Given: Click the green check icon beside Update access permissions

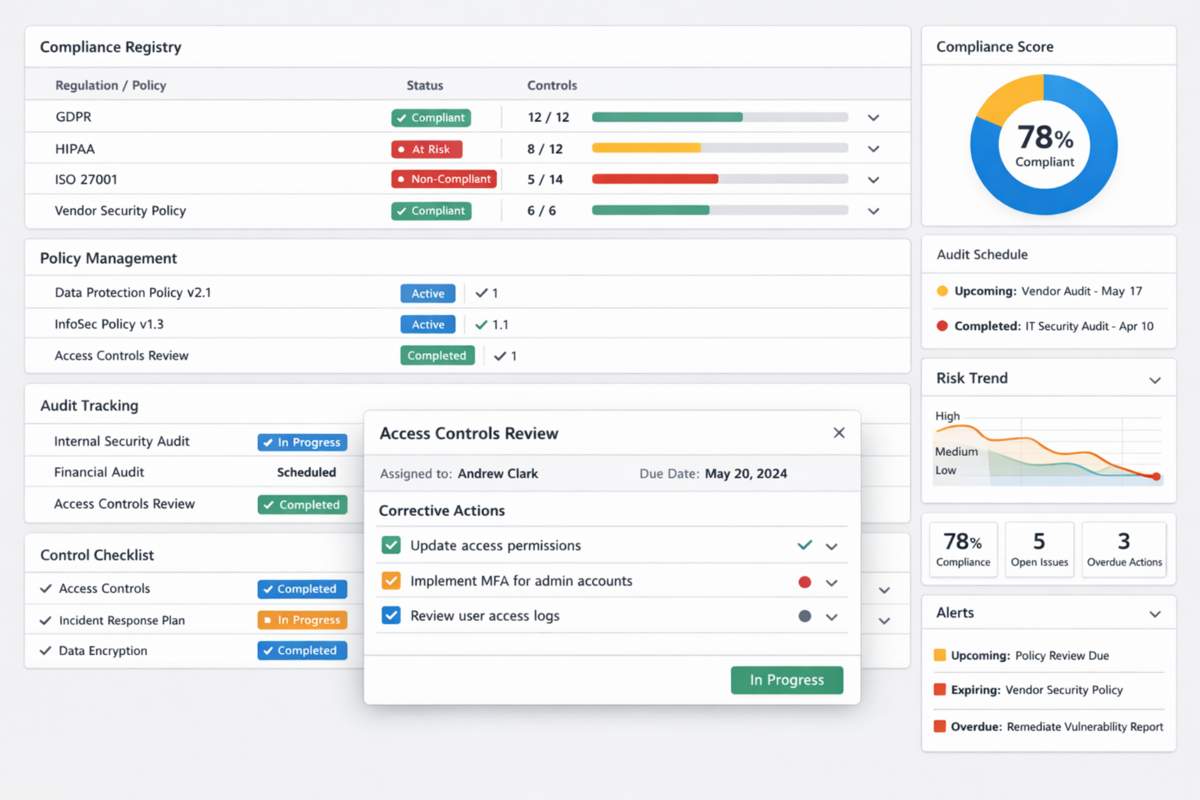Looking at the screenshot, I should [804, 546].
